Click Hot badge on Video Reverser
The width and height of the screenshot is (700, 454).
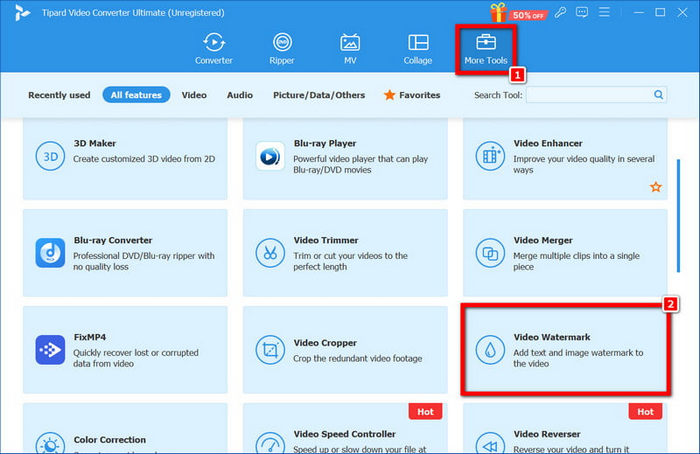[645, 412]
